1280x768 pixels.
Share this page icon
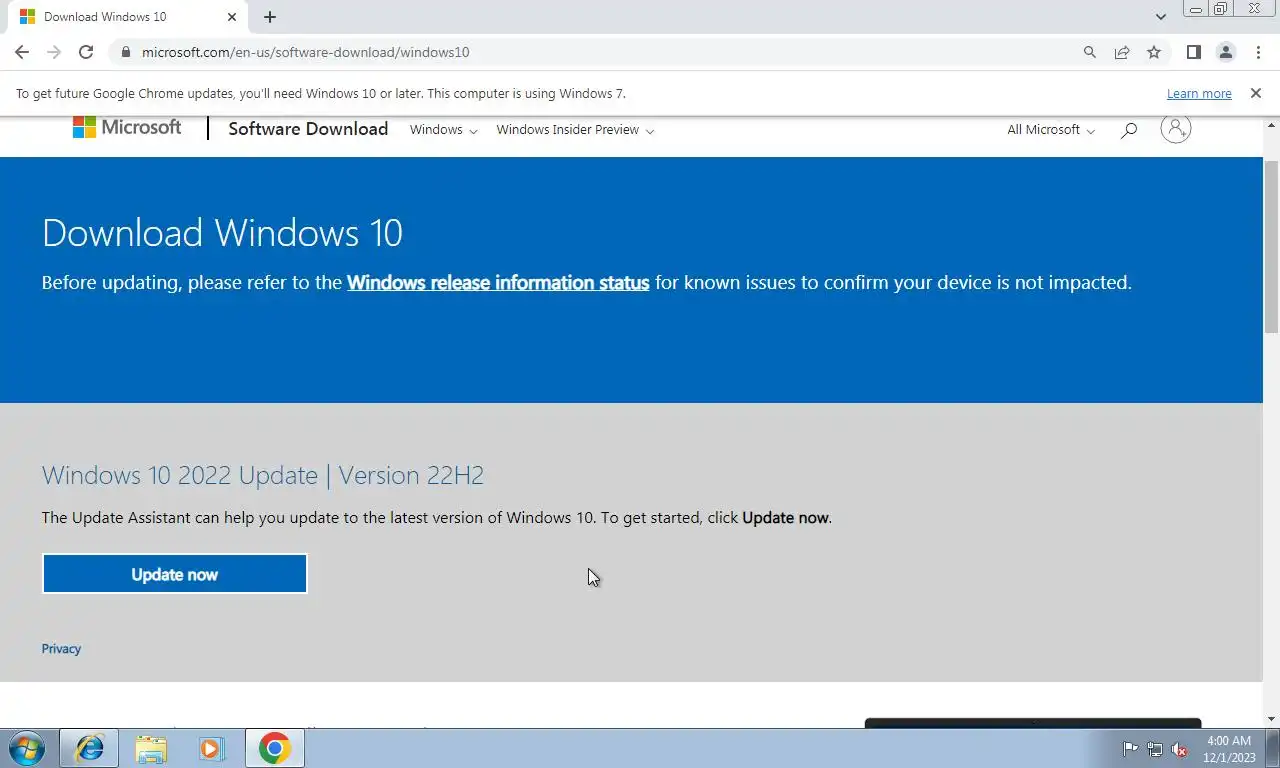tap(1122, 52)
